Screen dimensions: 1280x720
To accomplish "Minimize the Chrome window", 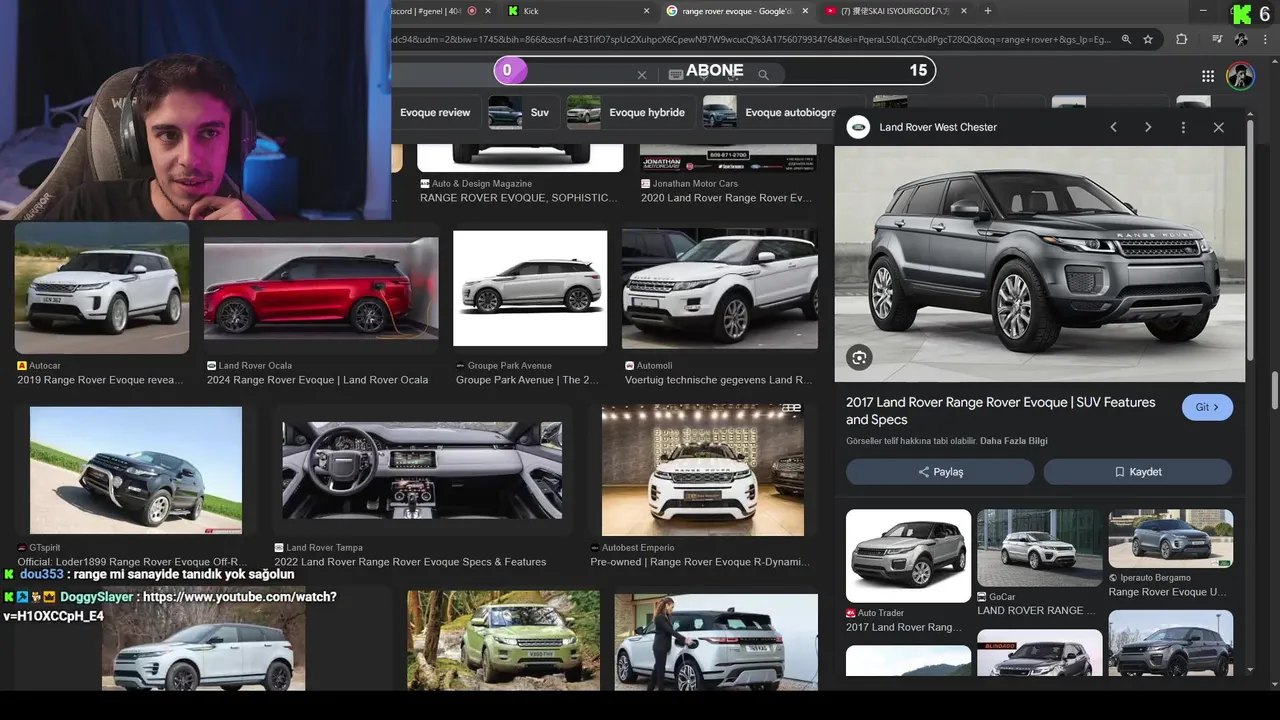I will click(1204, 11).
